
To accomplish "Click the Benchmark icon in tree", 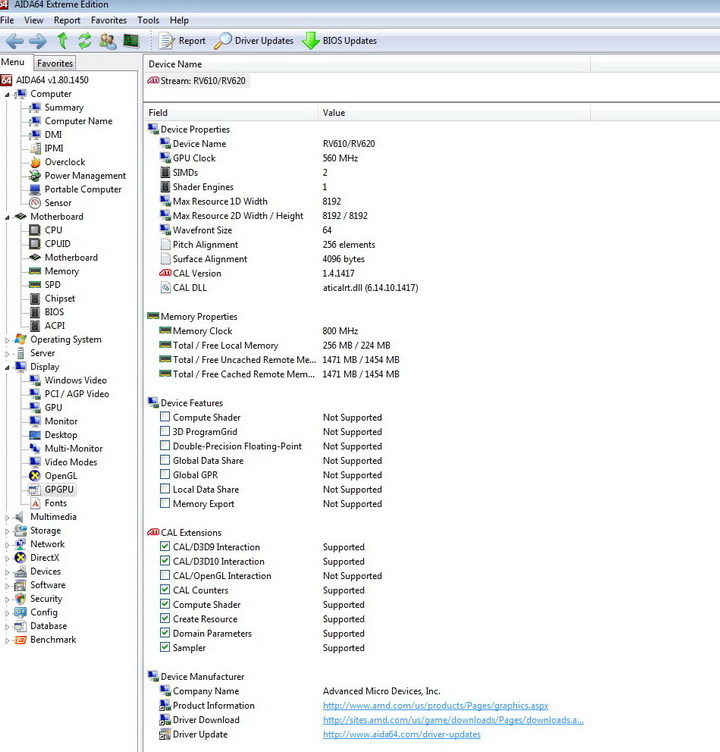I will [x=20, y=640].
